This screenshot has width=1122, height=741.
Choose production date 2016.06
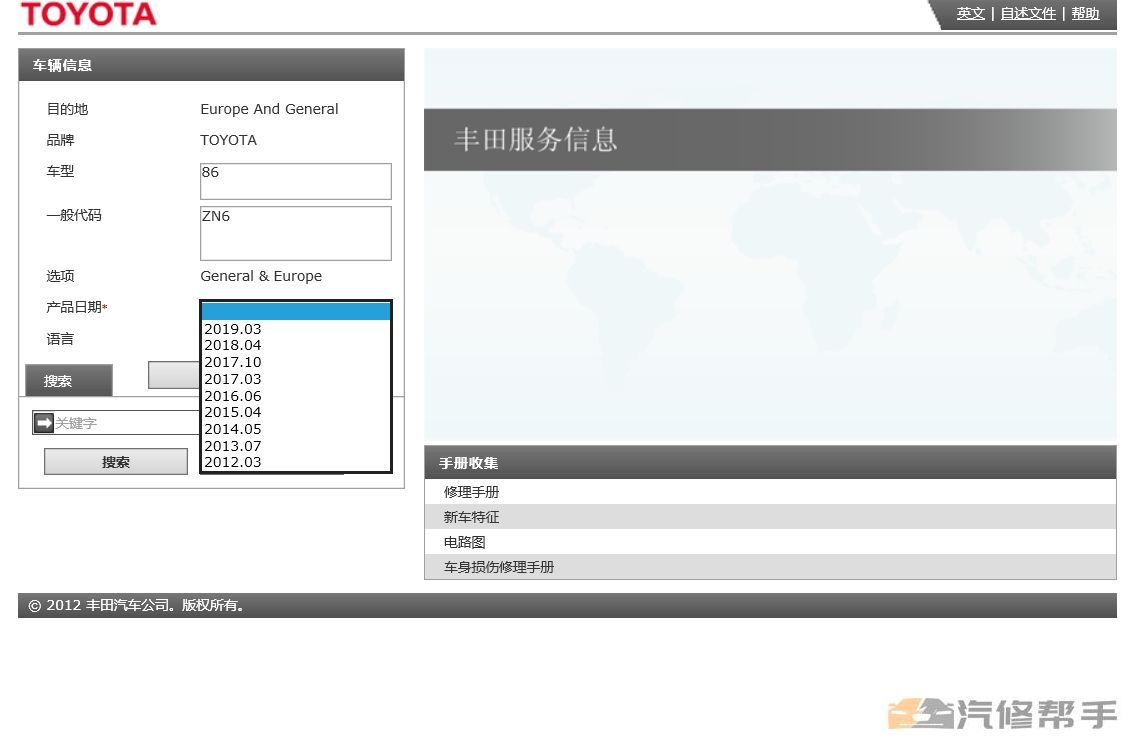point(296,396)
